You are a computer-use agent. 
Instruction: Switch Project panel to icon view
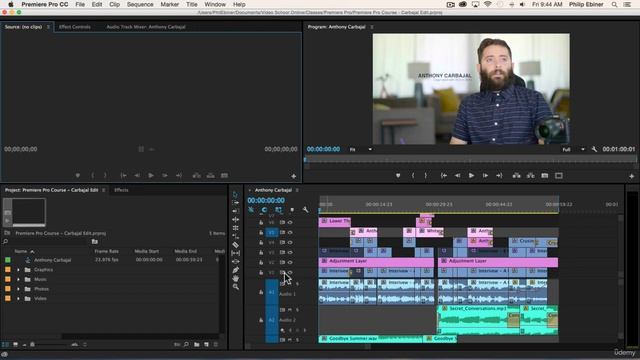[x=15, y=344]
